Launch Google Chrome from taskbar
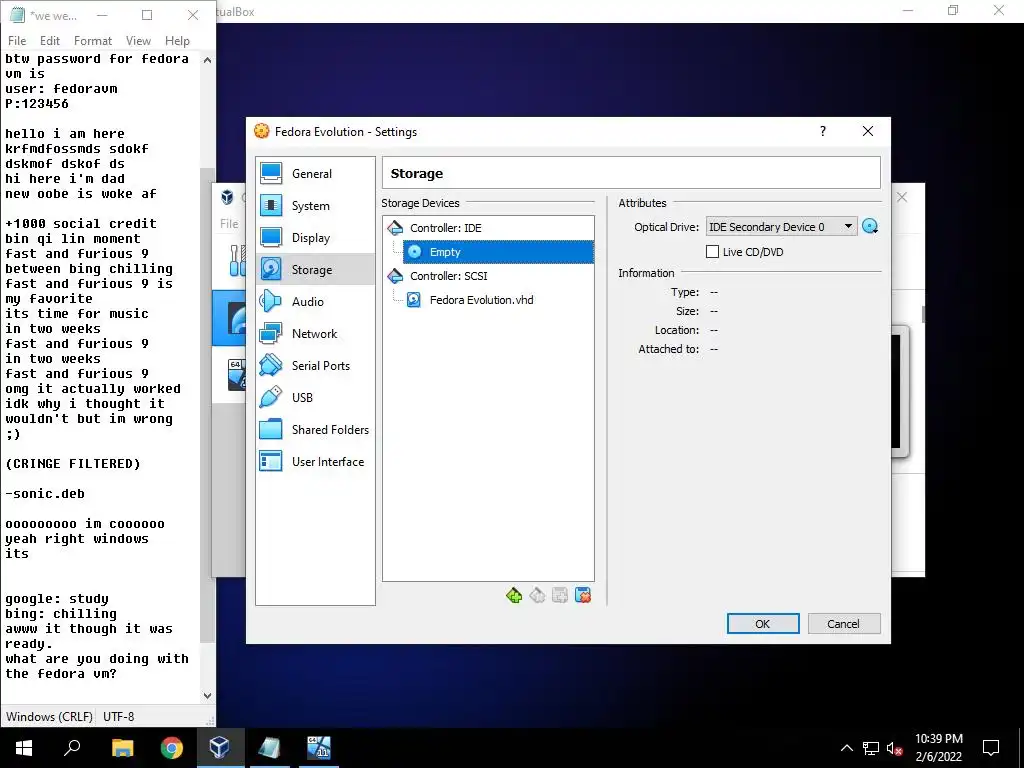Viewport: 1024px width, 768px height. pos(172,748)
